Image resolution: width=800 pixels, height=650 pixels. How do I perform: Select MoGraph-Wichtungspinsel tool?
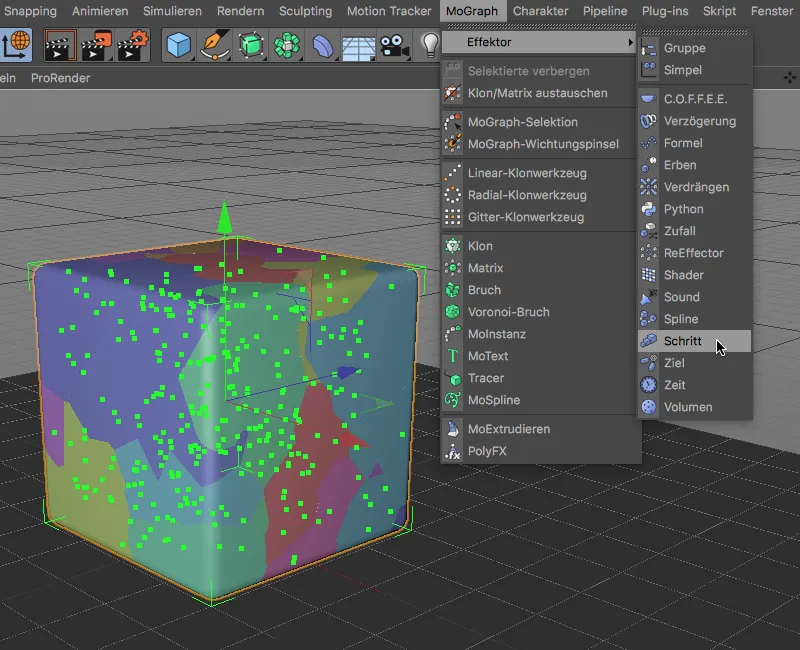click(539, 144)
